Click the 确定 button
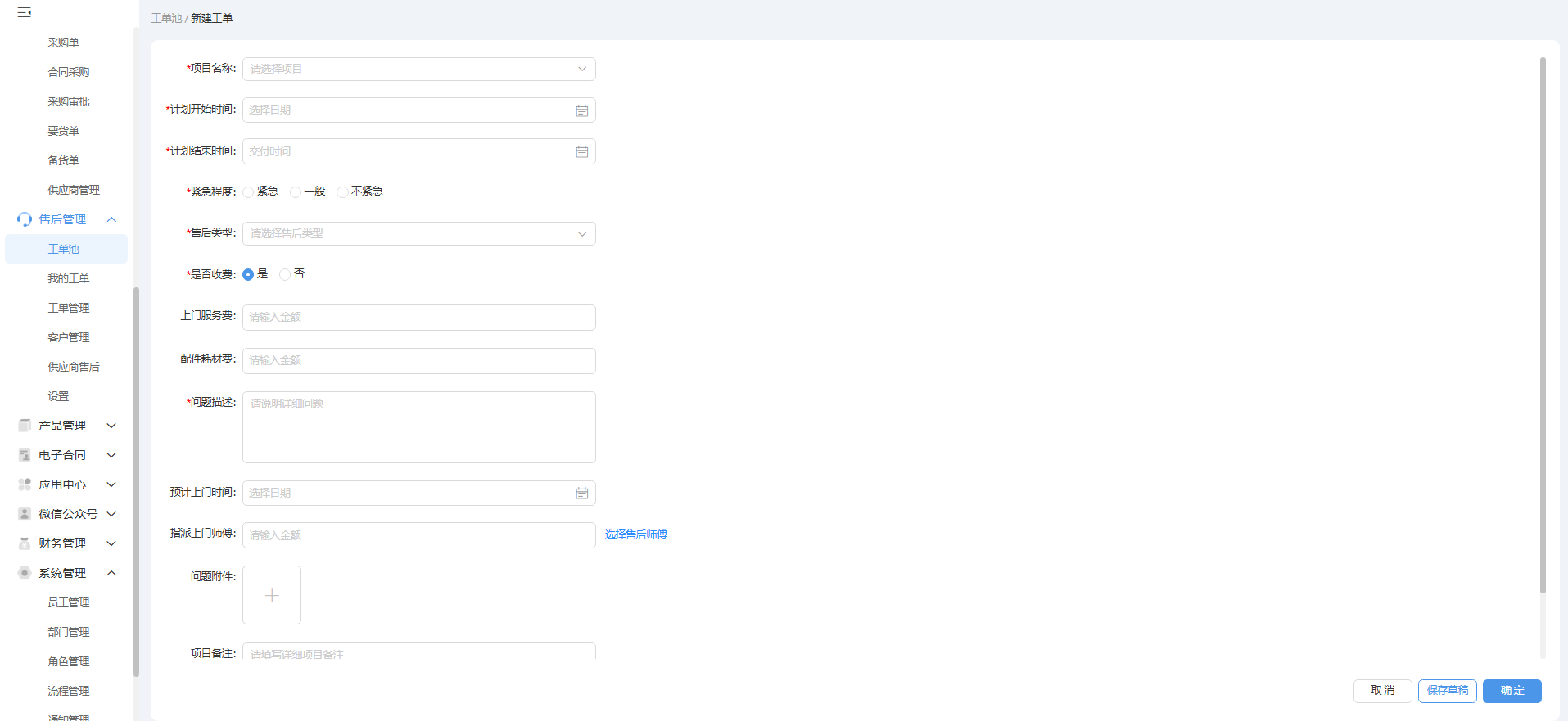1568x721 pixels. pyautogui.click(x=1512, y=691)
